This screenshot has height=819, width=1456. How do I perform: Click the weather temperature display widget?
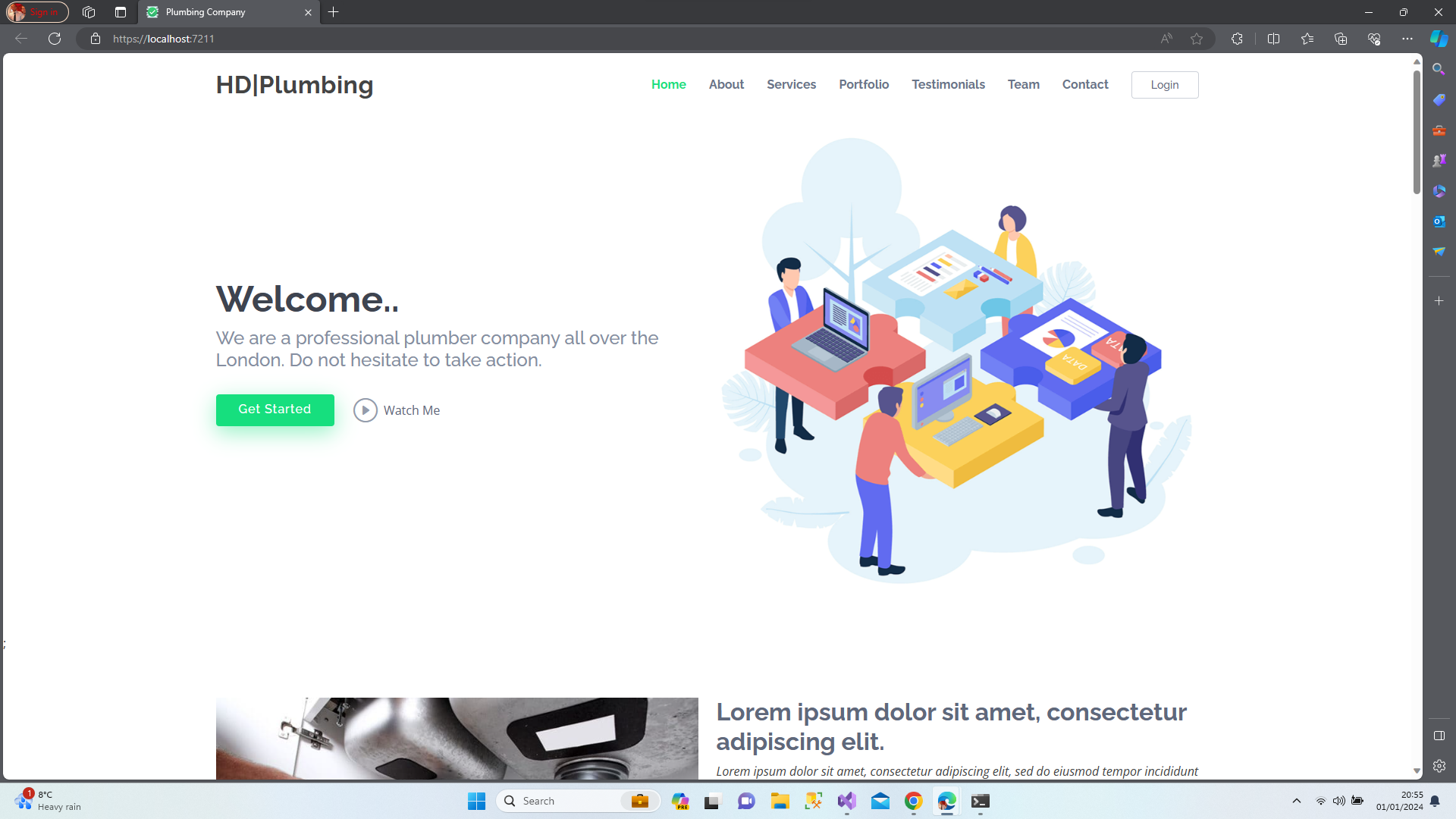click(x=50, y=800)
